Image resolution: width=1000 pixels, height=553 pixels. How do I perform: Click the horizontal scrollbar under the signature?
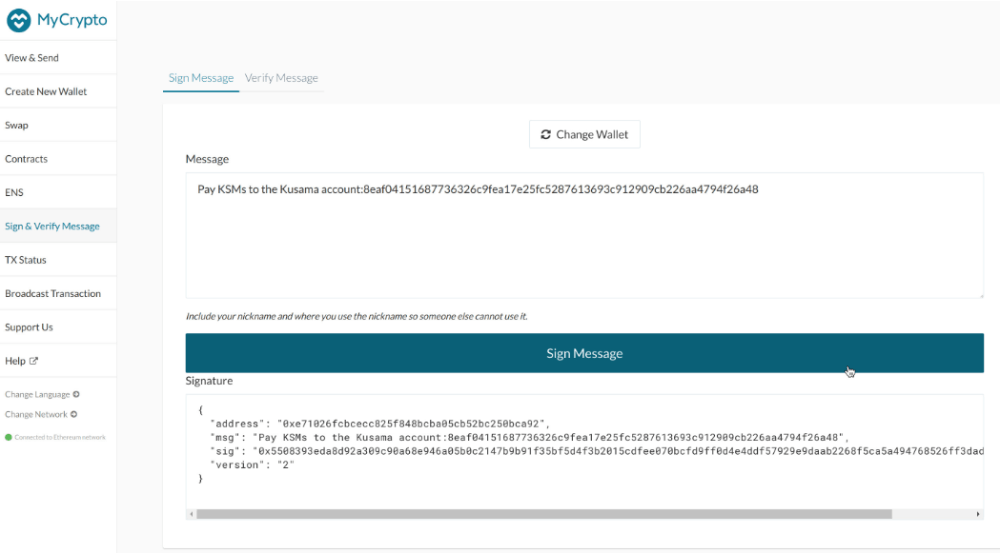[x=544, y=514]
